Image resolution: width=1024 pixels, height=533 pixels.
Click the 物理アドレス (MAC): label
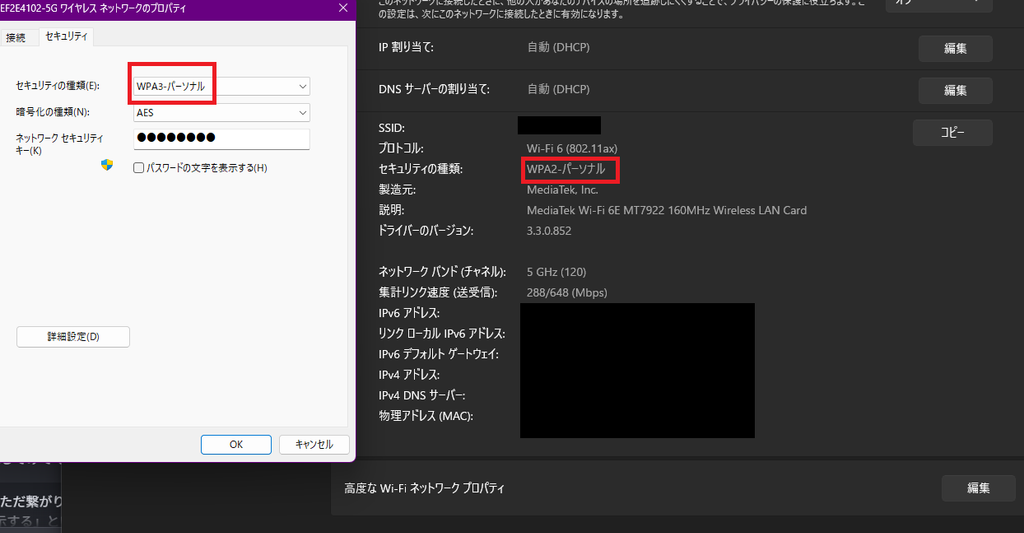pyautogui.click(x=426, y=416)
